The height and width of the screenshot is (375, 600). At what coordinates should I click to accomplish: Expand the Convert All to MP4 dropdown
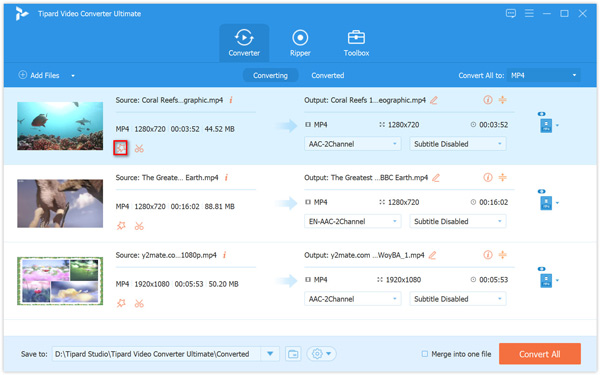(x=544, y=75)
